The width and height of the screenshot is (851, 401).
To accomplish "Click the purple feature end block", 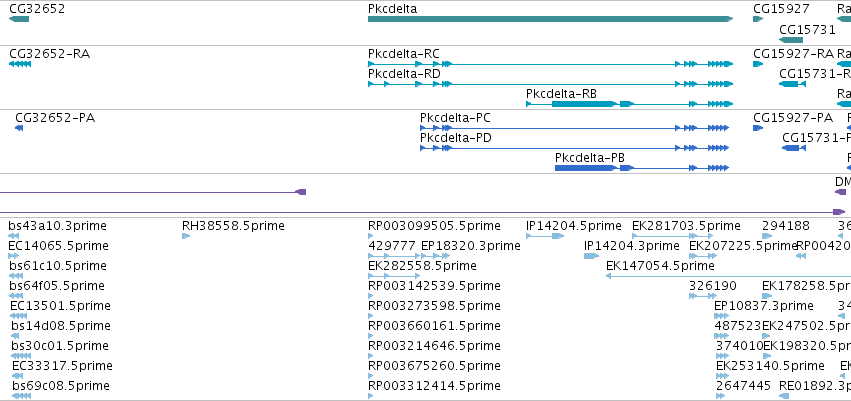I will (x=301, y=192).
